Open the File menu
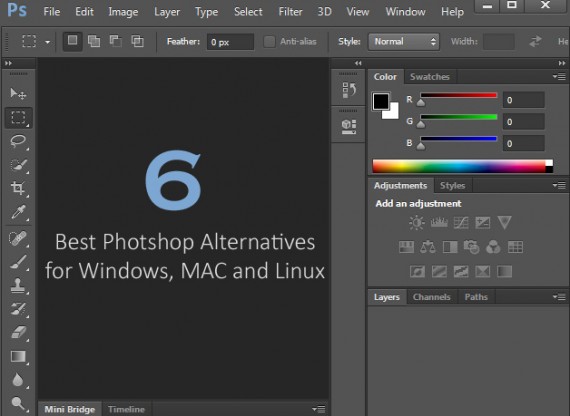The image size is (570, 416). [x=52, y=12]
